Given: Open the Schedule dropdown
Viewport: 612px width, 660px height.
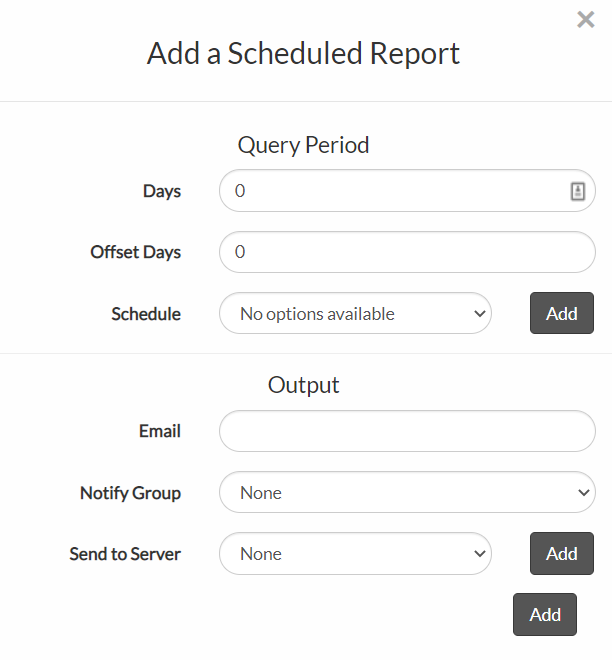Looking at the screenshot, I should click(355, 313).
